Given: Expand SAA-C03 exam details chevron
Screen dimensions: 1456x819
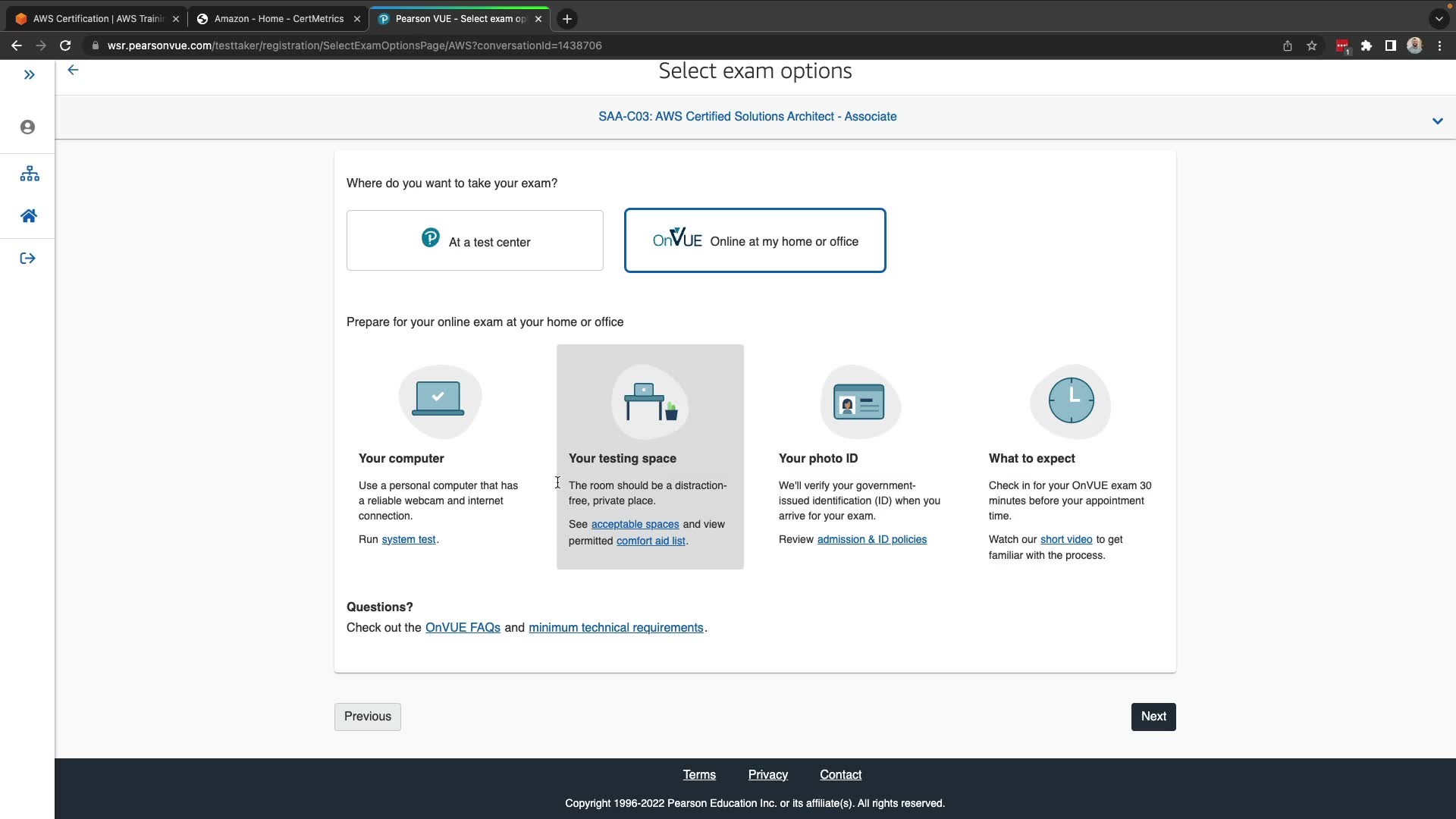Looking at the screenshot, I should pos(1437,121).
